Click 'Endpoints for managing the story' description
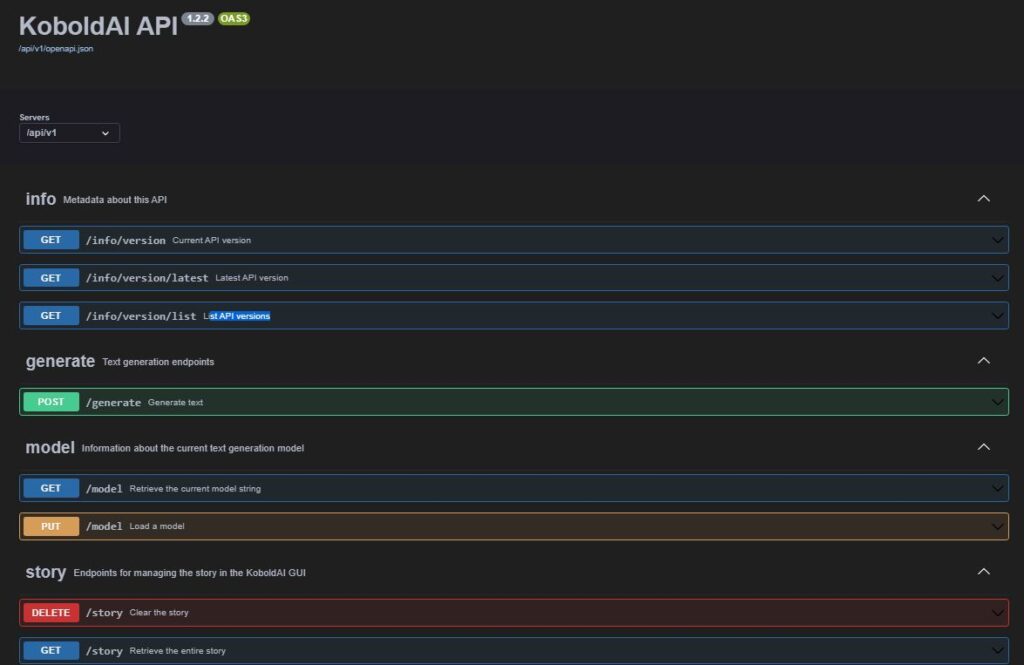Image resolution: width=1024 pixels, height=665 pixels. pos(189,573)
